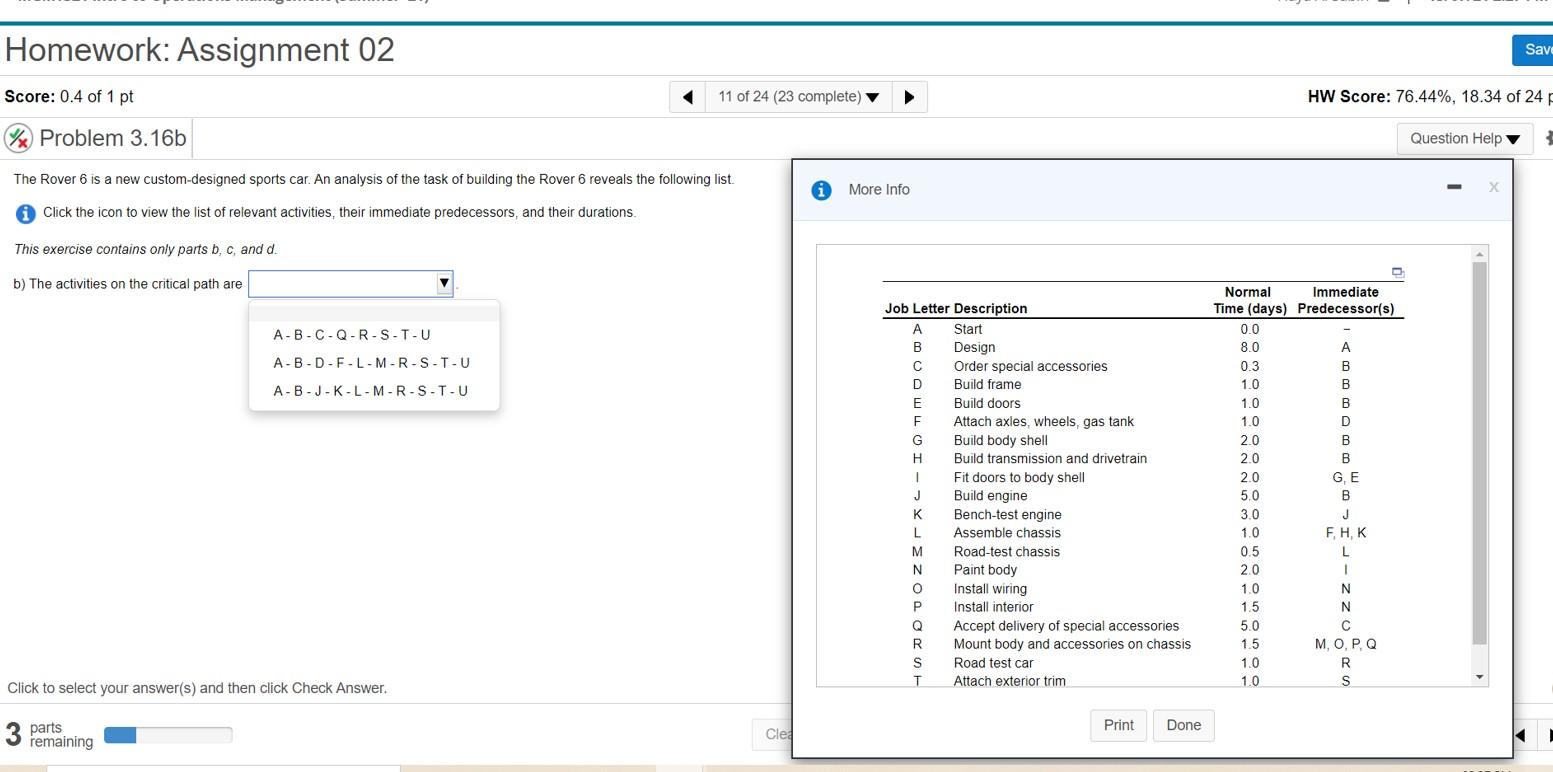Click the More Info panel info icon

[x=821, y=190]
